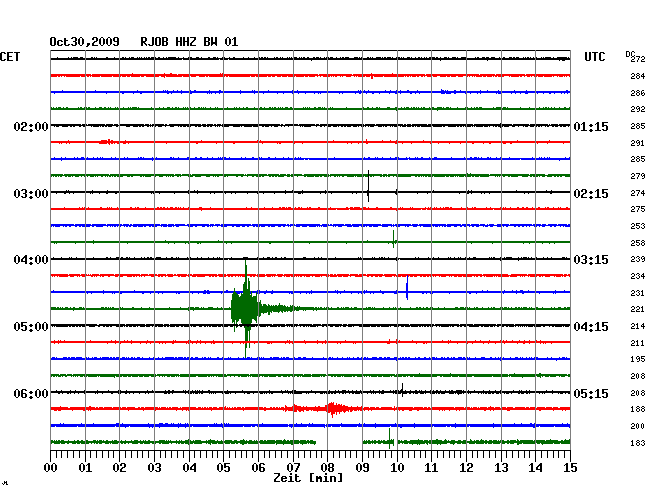Select DC value 195

[x=638, y=359]
